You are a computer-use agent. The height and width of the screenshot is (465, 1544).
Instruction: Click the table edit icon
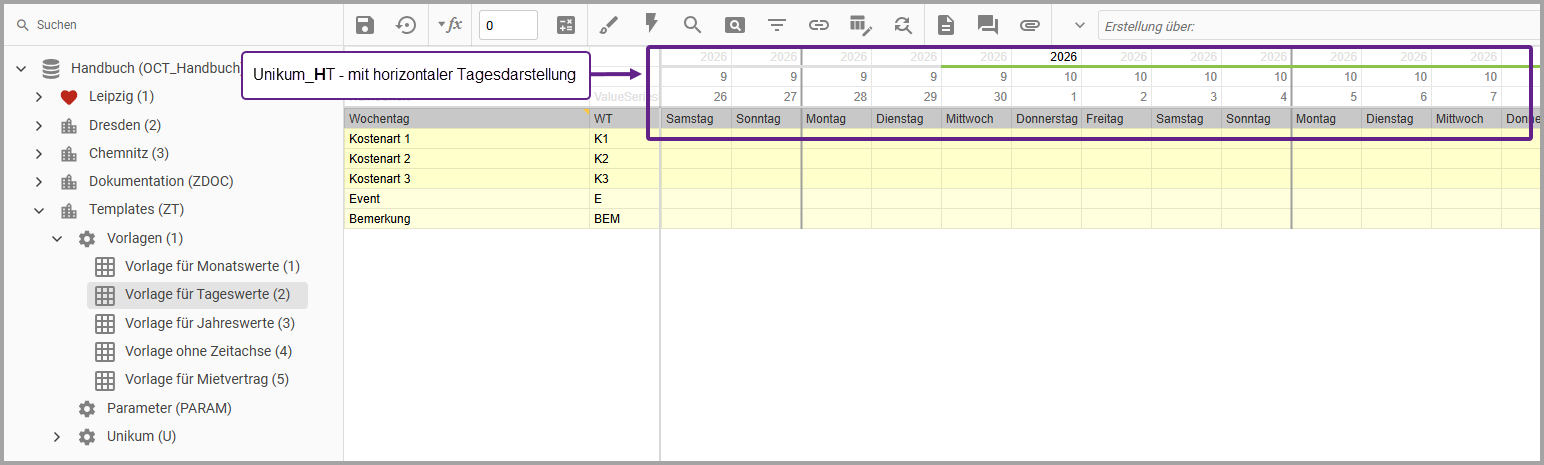861,25
